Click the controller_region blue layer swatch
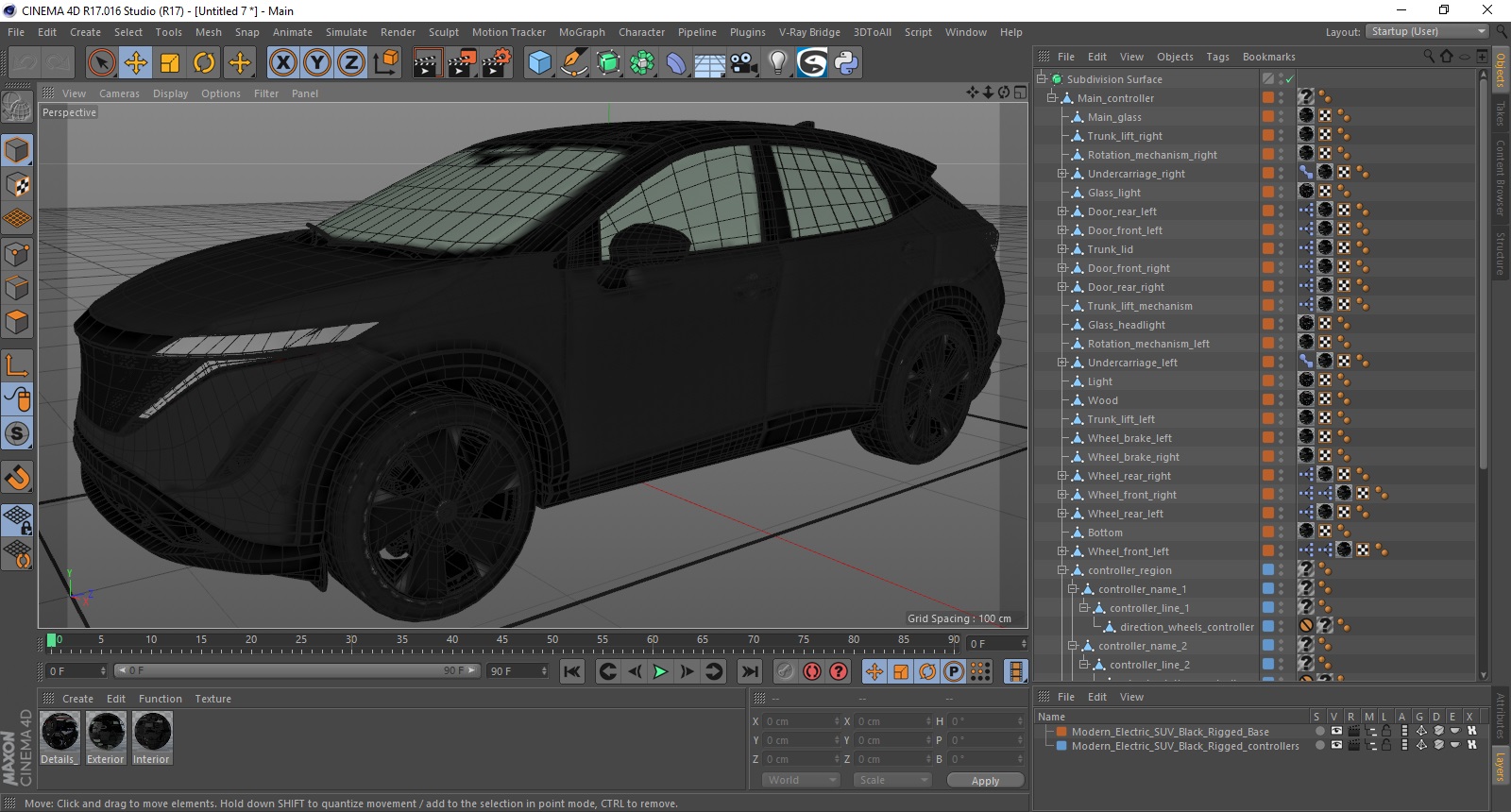This screenshot has width=1511, height=812. point(1268,570)
